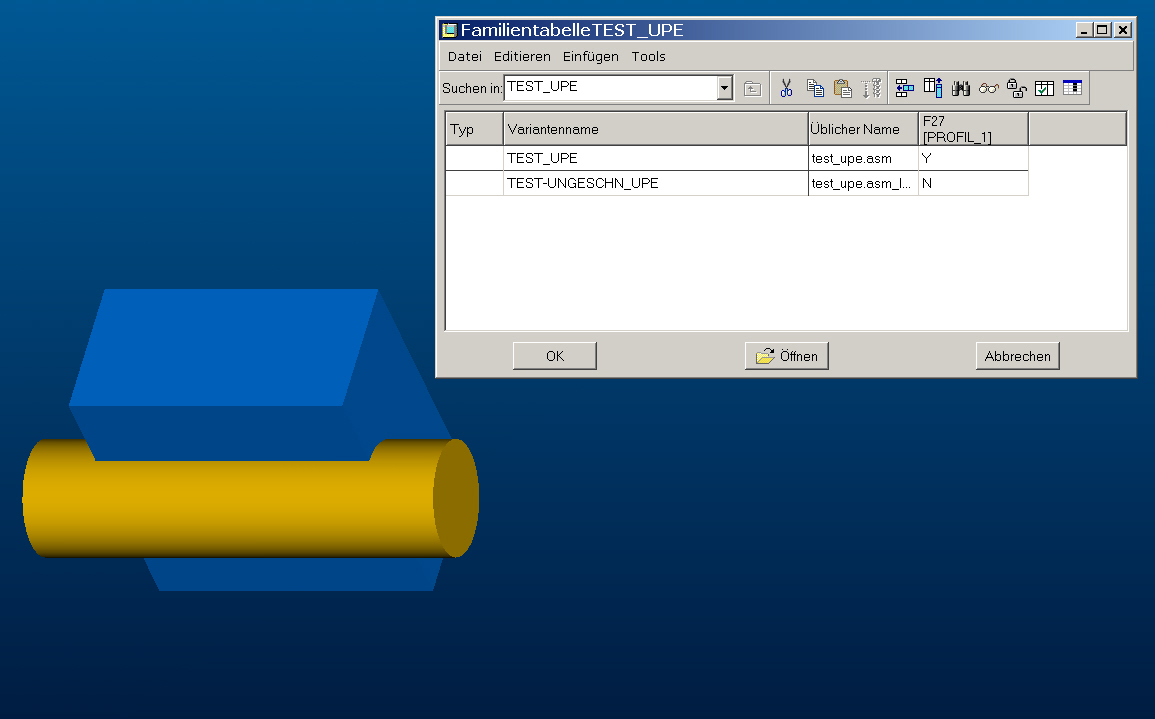Click the Typ cell of TEST_UPE row
This screenshot has width=1155, height=719.
click(474, 158)
